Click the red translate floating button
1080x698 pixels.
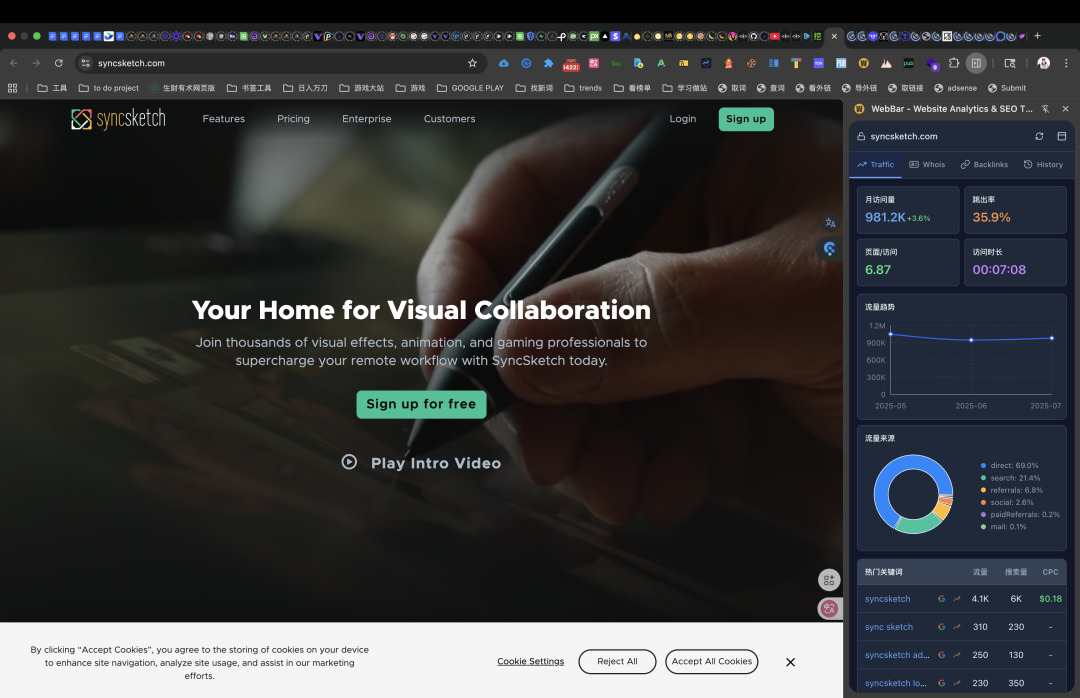[x=829, y=608]
